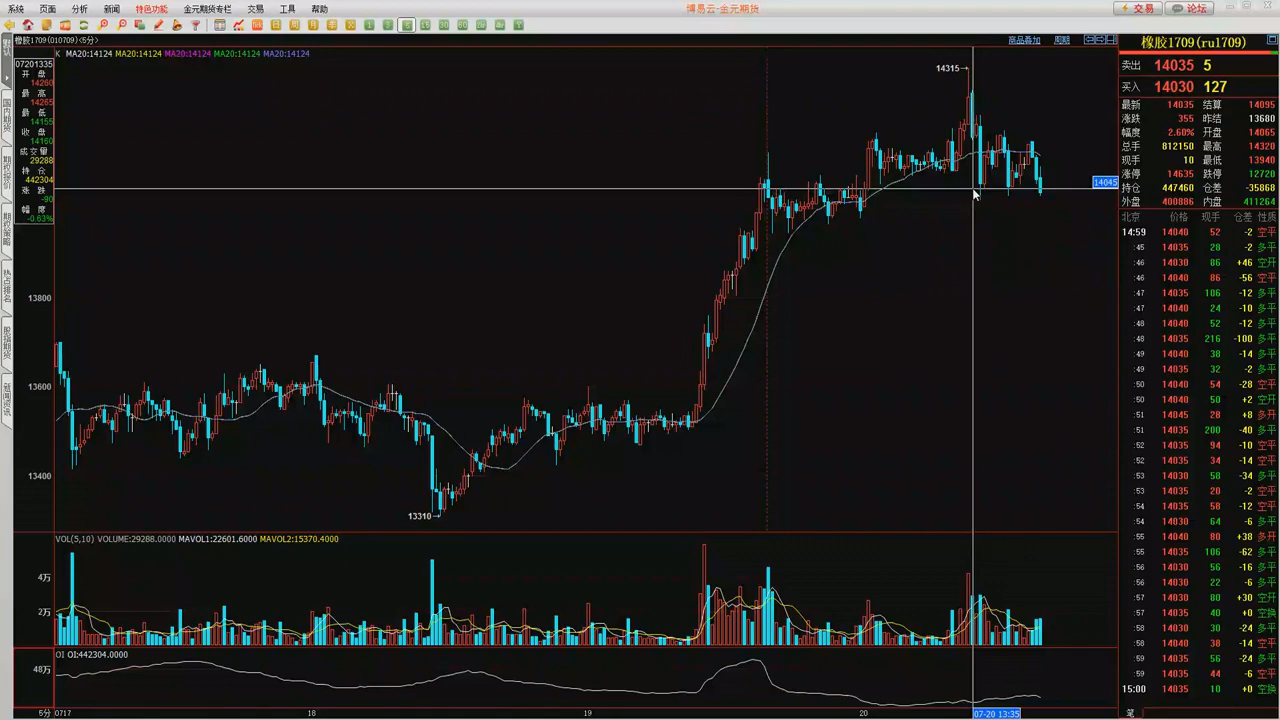Image resolution: width=1280 pixels, height=720 pixels.
Task: Switch to the line chart icon
Action: tap(239, 25)
